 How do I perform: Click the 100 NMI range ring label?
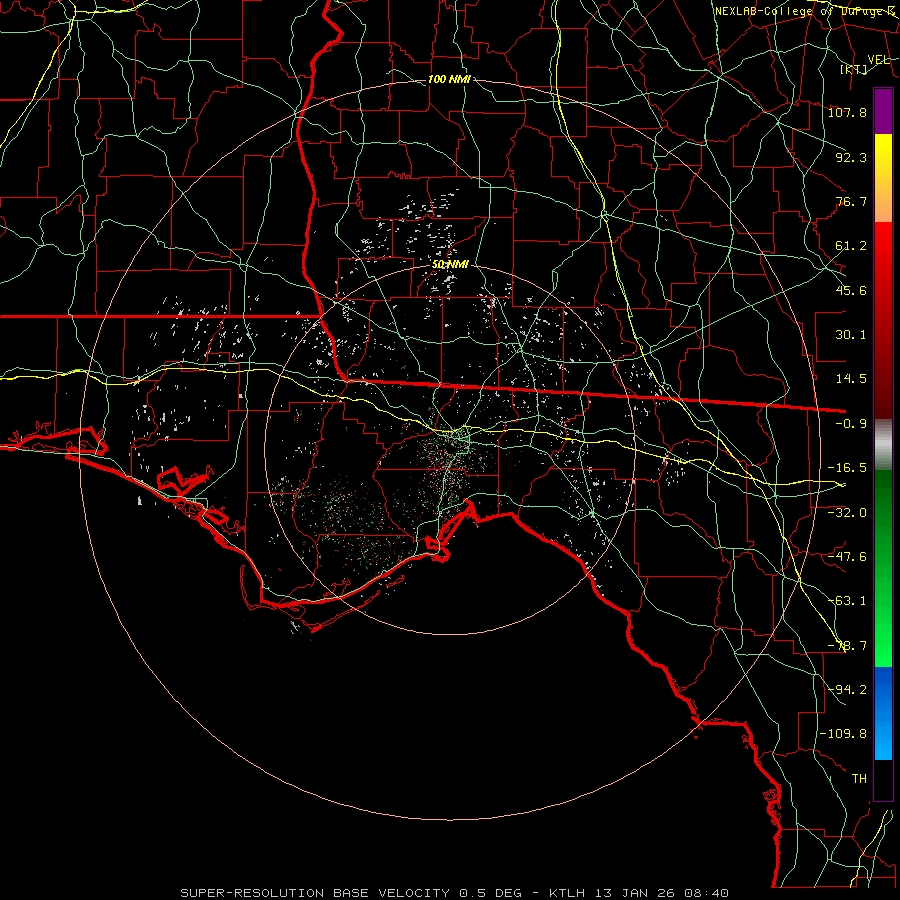coord(449,79)
